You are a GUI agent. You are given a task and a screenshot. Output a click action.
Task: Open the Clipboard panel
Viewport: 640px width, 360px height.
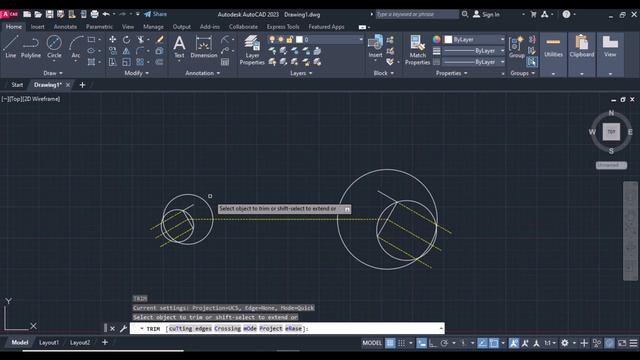point(582,54)
